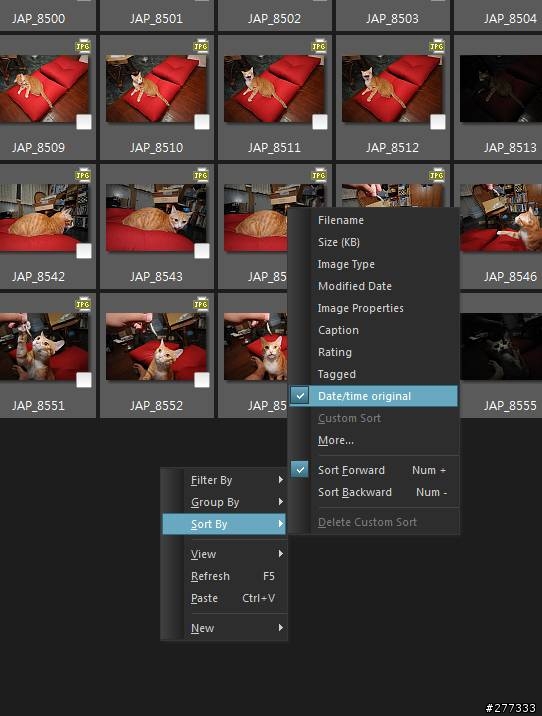The height and width of the screenshot is (716, 542).
Task: Click the JAP_8500 filename label
Action: [38, 19]
